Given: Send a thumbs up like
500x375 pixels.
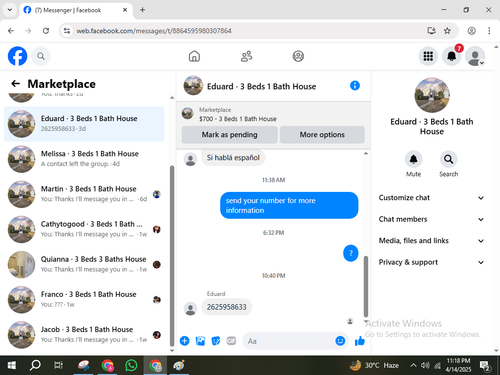Looking at the screenshot, I should (x=360, y=341).
